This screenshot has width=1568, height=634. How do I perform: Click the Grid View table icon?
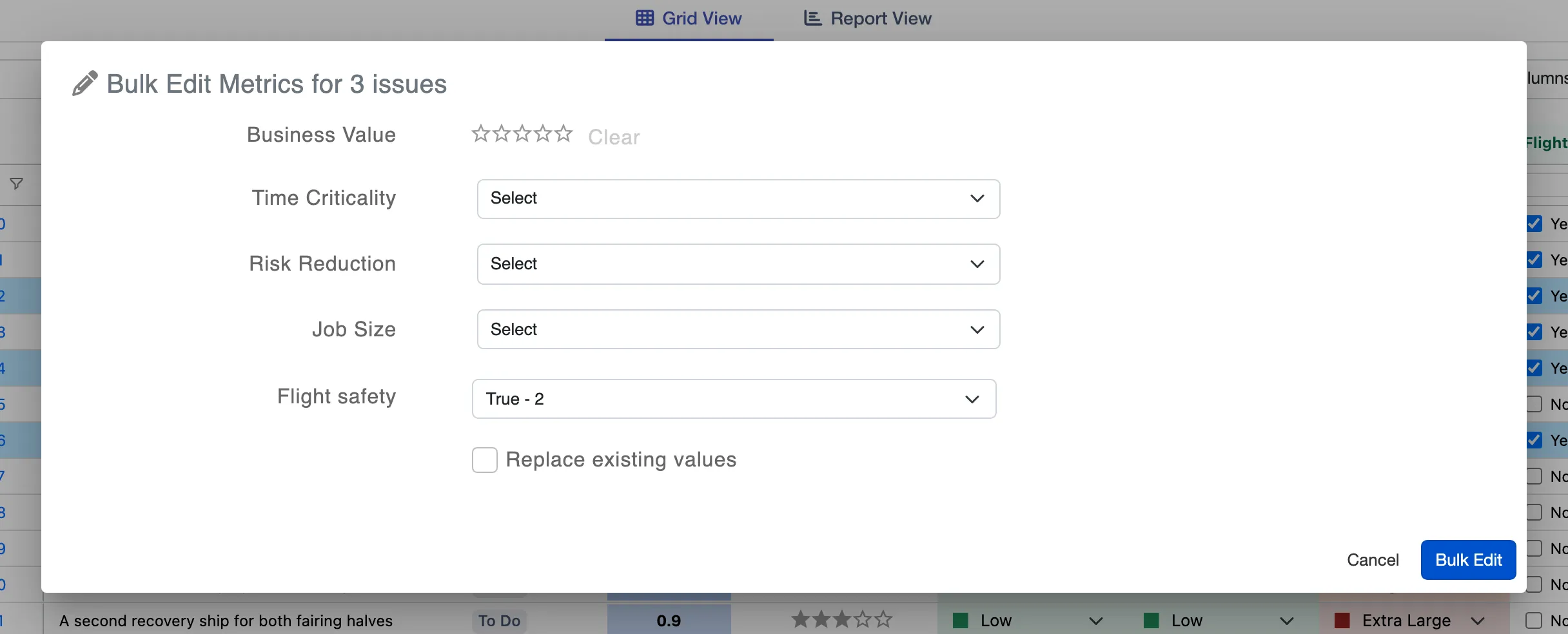tap(645, 18)
